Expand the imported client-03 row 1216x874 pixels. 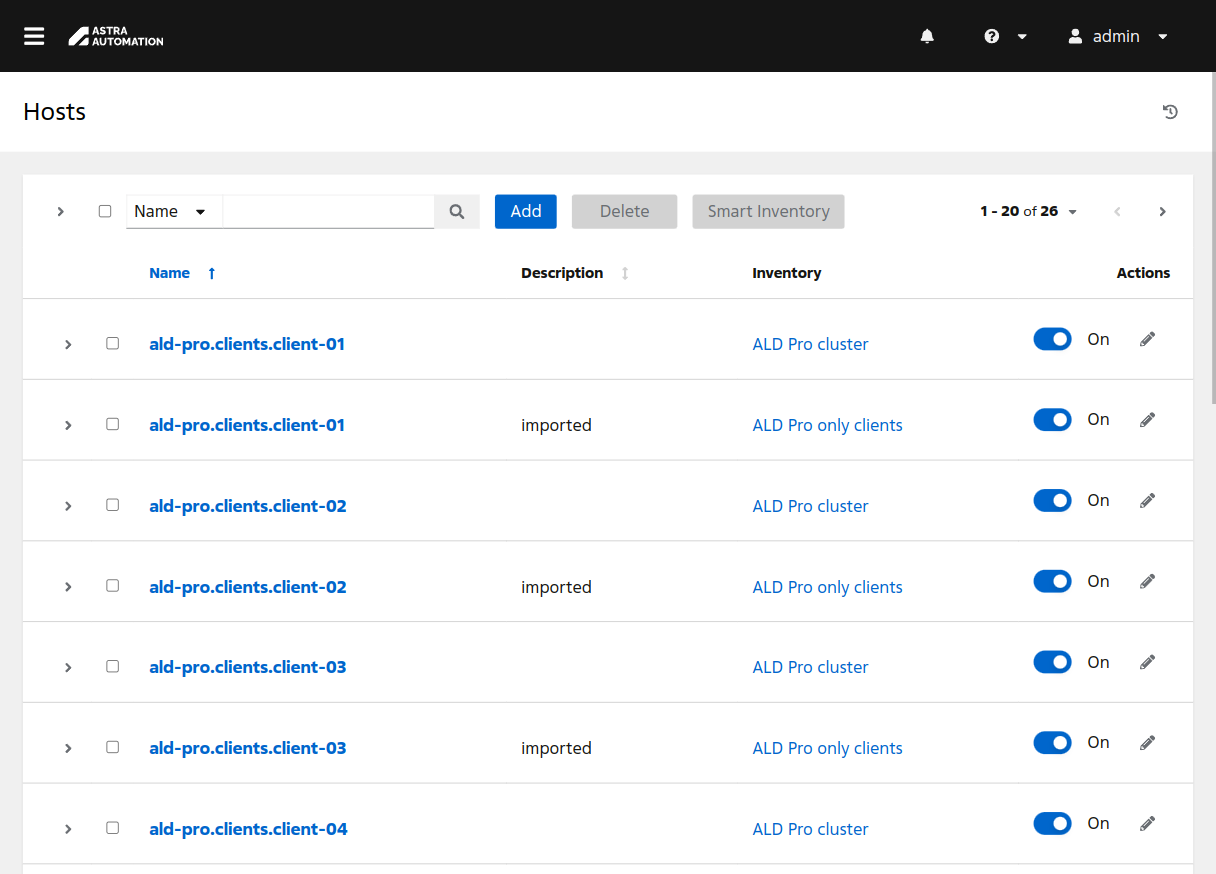coord(68,748)
